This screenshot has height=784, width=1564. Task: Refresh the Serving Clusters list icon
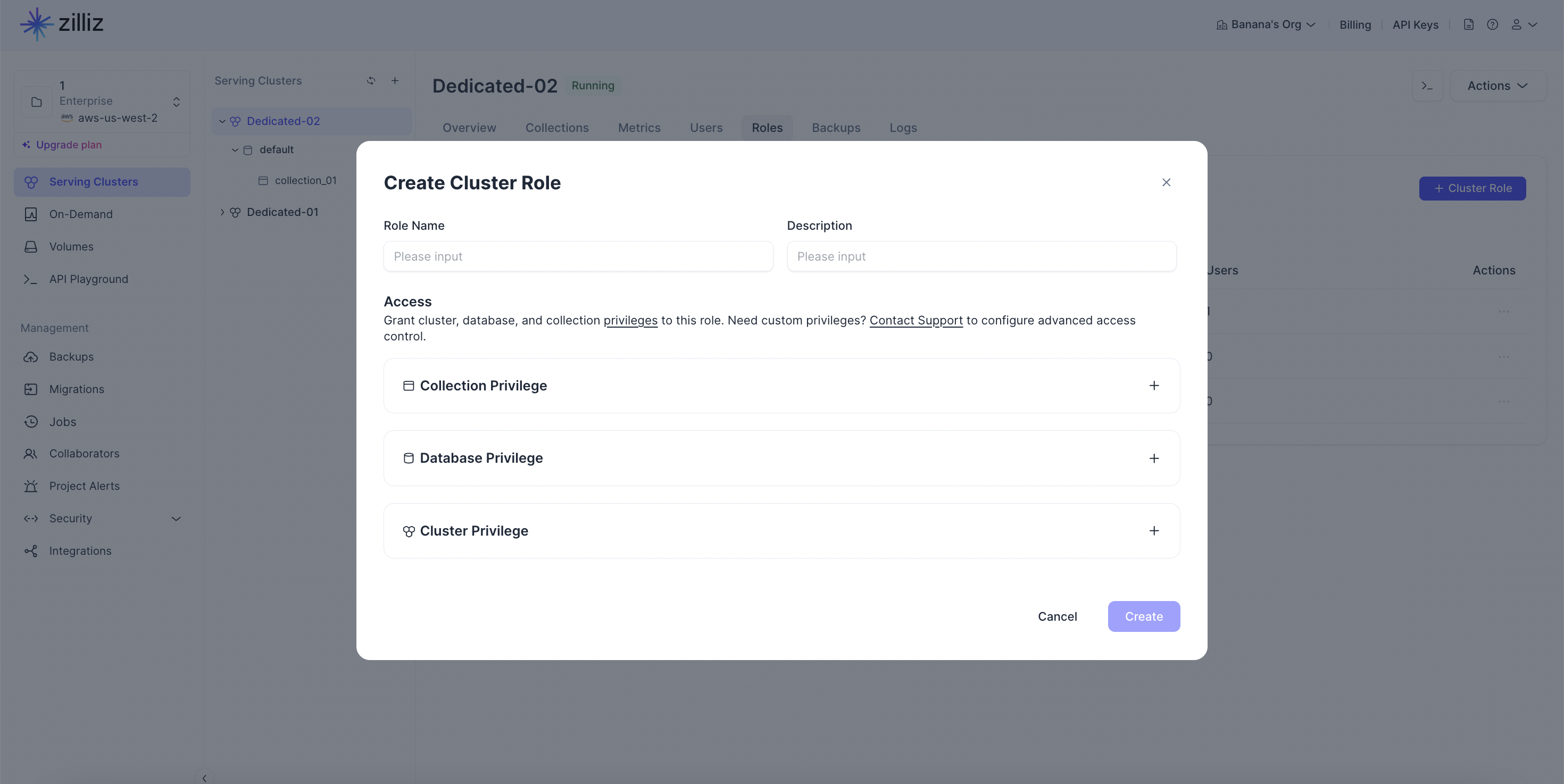[371, 81]
